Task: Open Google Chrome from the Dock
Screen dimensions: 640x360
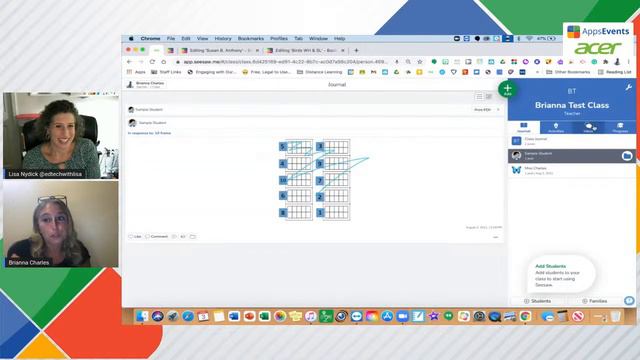Action: 525,316
